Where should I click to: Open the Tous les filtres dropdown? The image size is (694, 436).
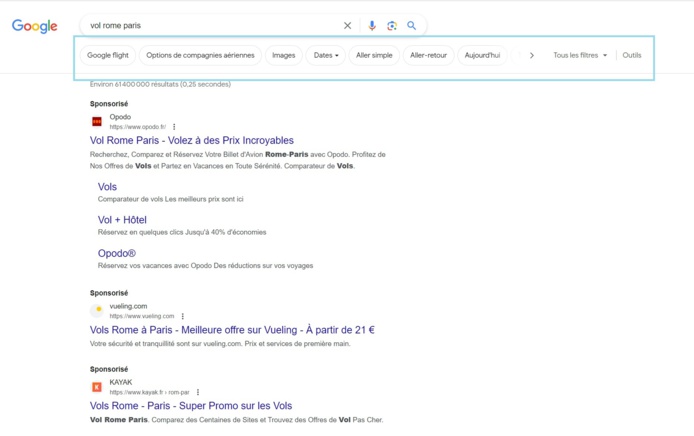(x=580, y=55)
